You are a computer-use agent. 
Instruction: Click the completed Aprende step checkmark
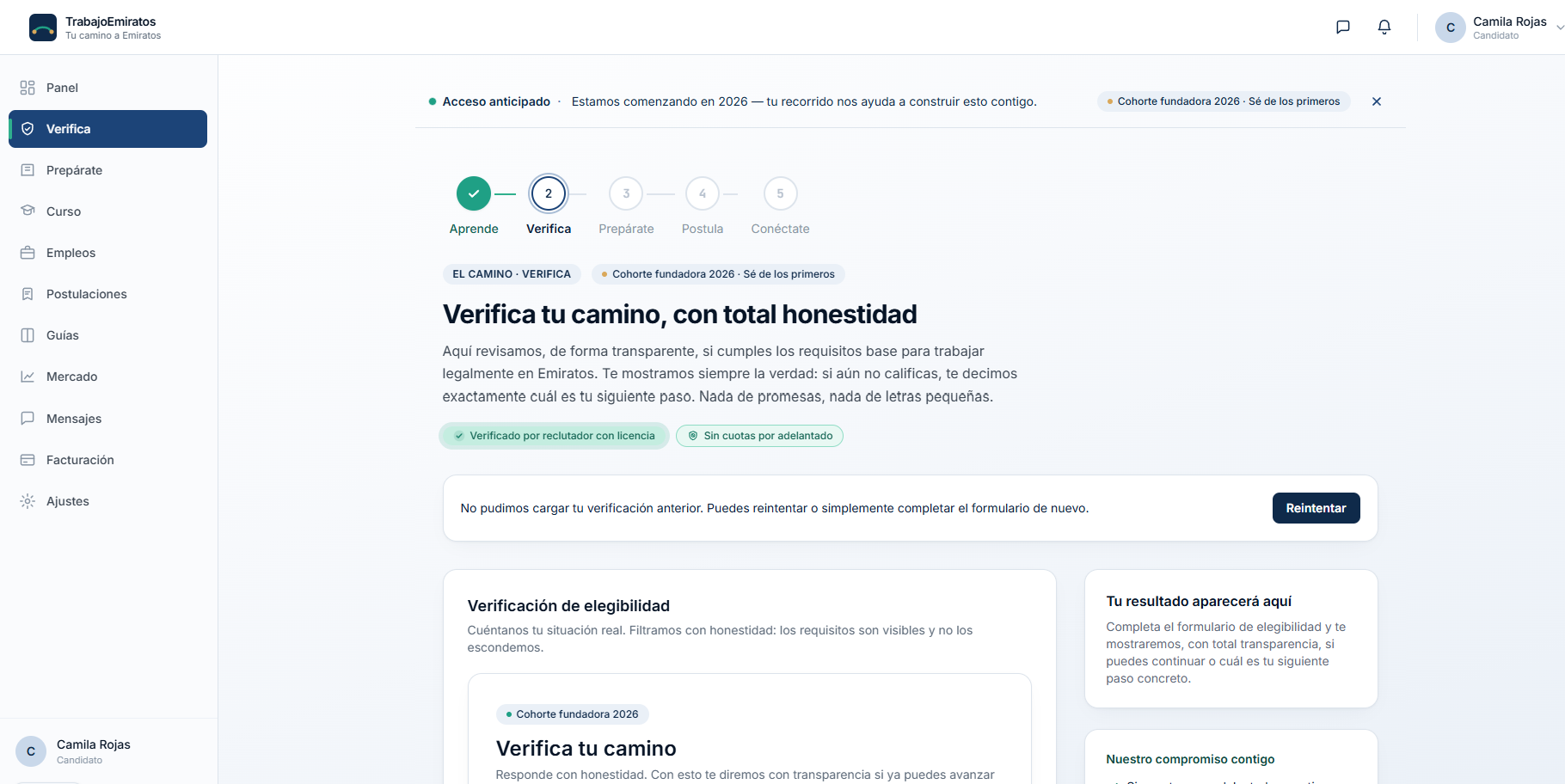474,193
